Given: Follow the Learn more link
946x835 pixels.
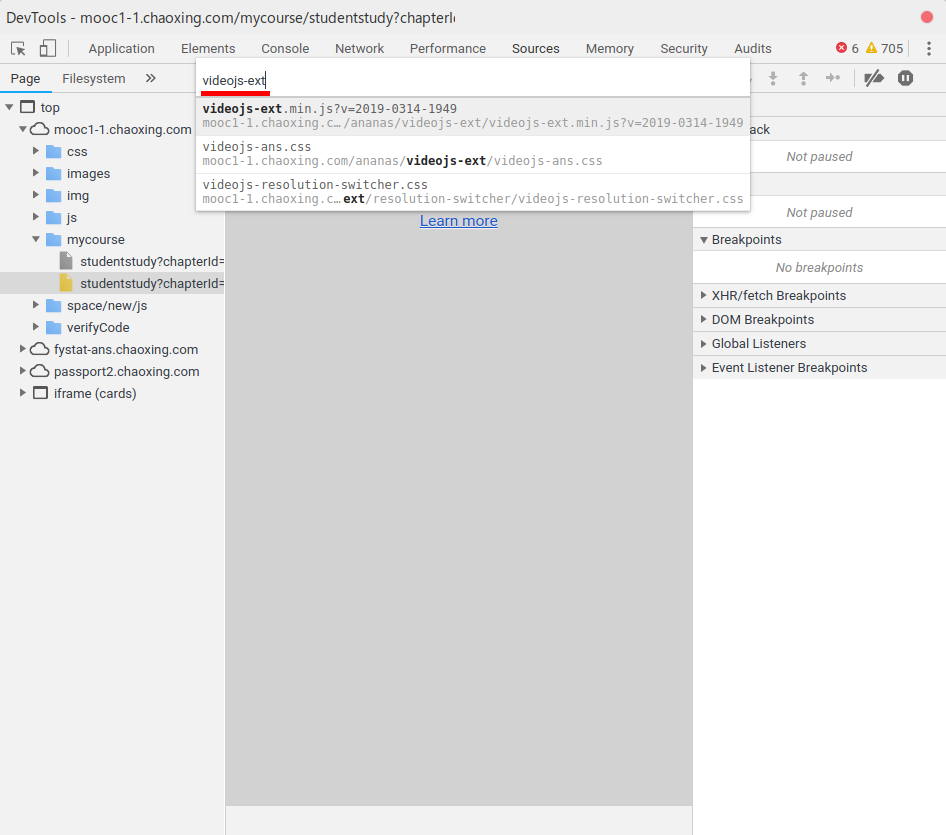Looking at the screenshot, I should point(459,221).
